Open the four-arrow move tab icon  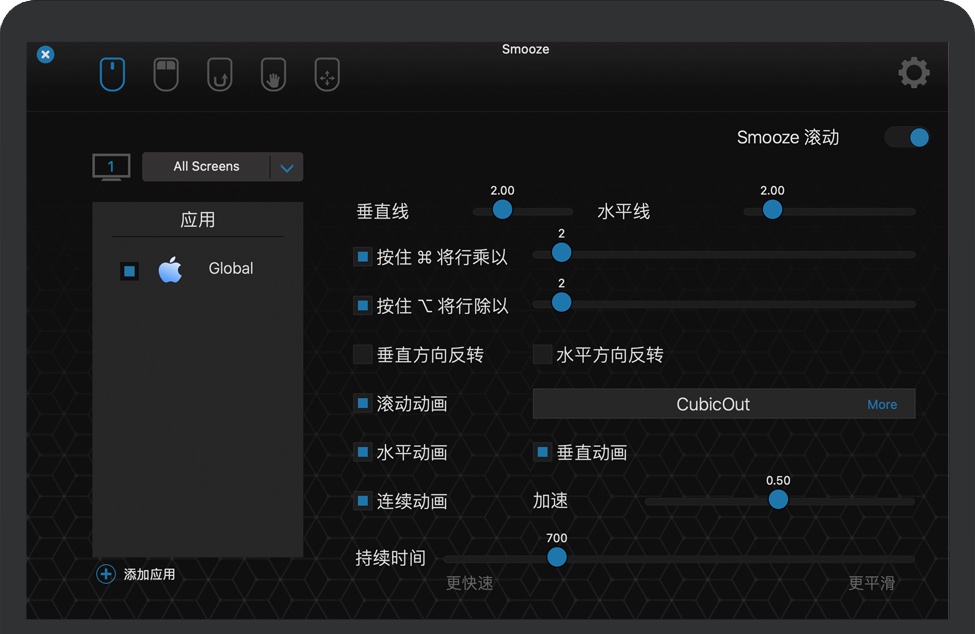point(327,75)
